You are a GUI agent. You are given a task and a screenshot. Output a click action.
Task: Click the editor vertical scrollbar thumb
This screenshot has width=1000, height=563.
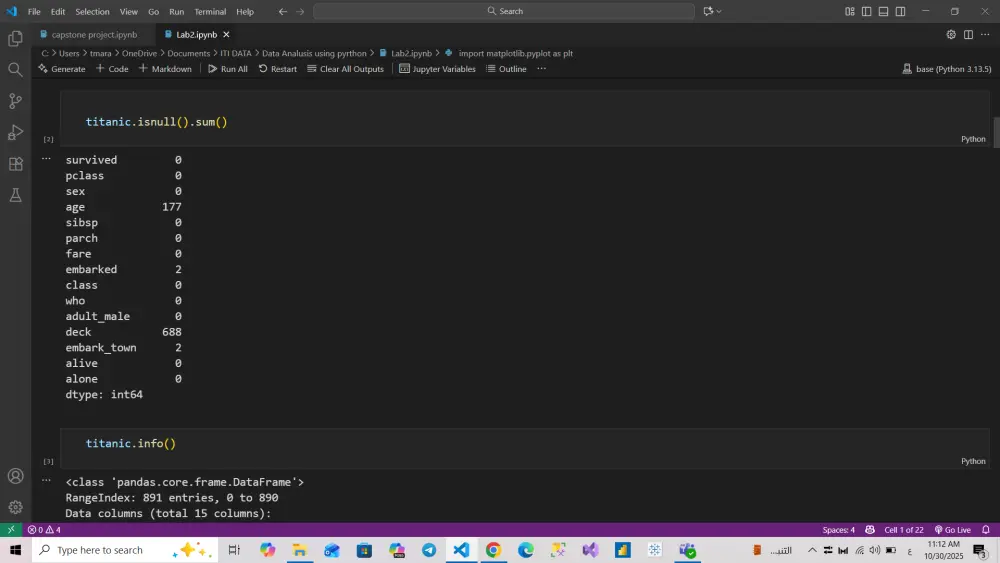(x=996, y=132)
